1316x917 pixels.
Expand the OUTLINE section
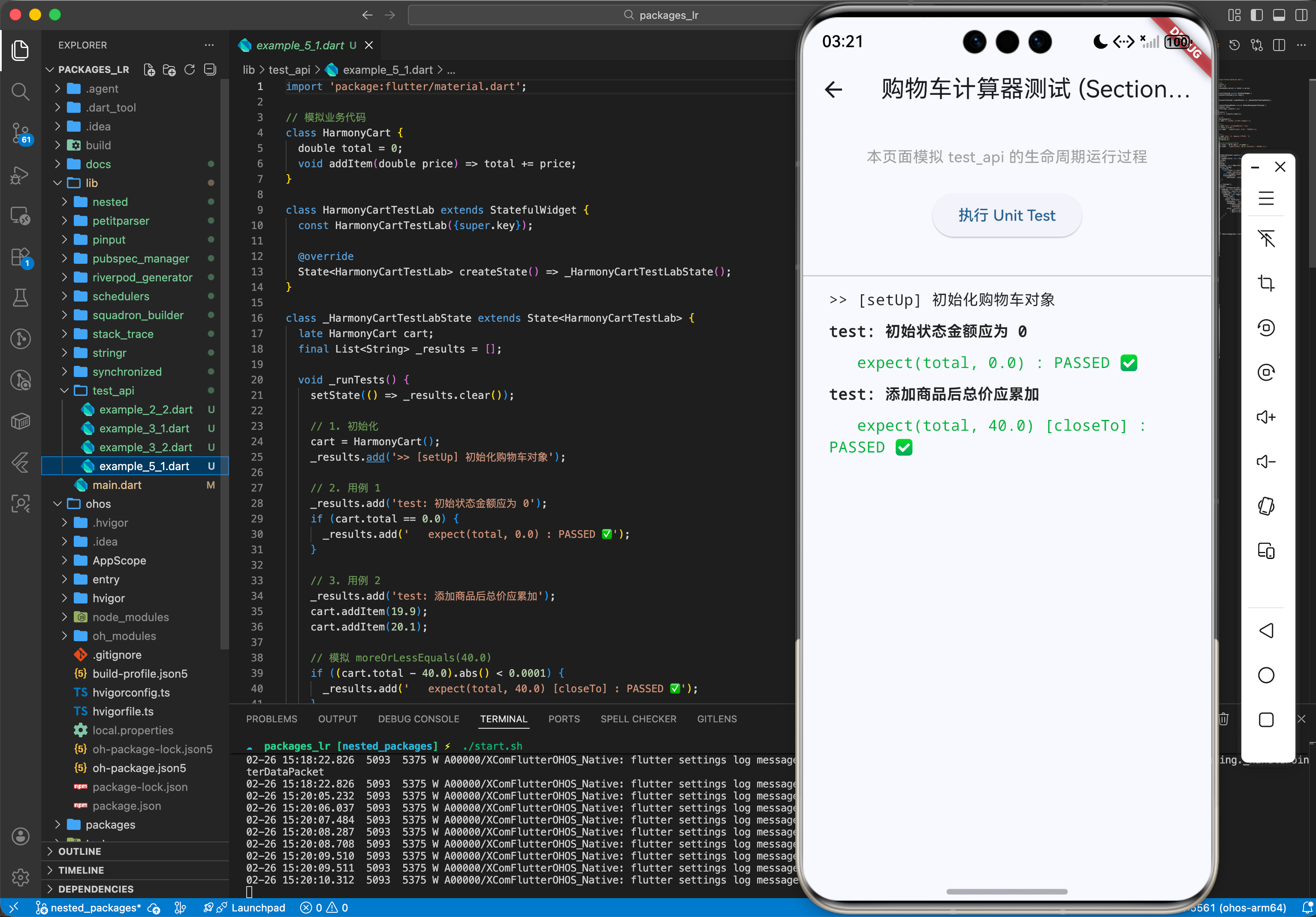80,851
